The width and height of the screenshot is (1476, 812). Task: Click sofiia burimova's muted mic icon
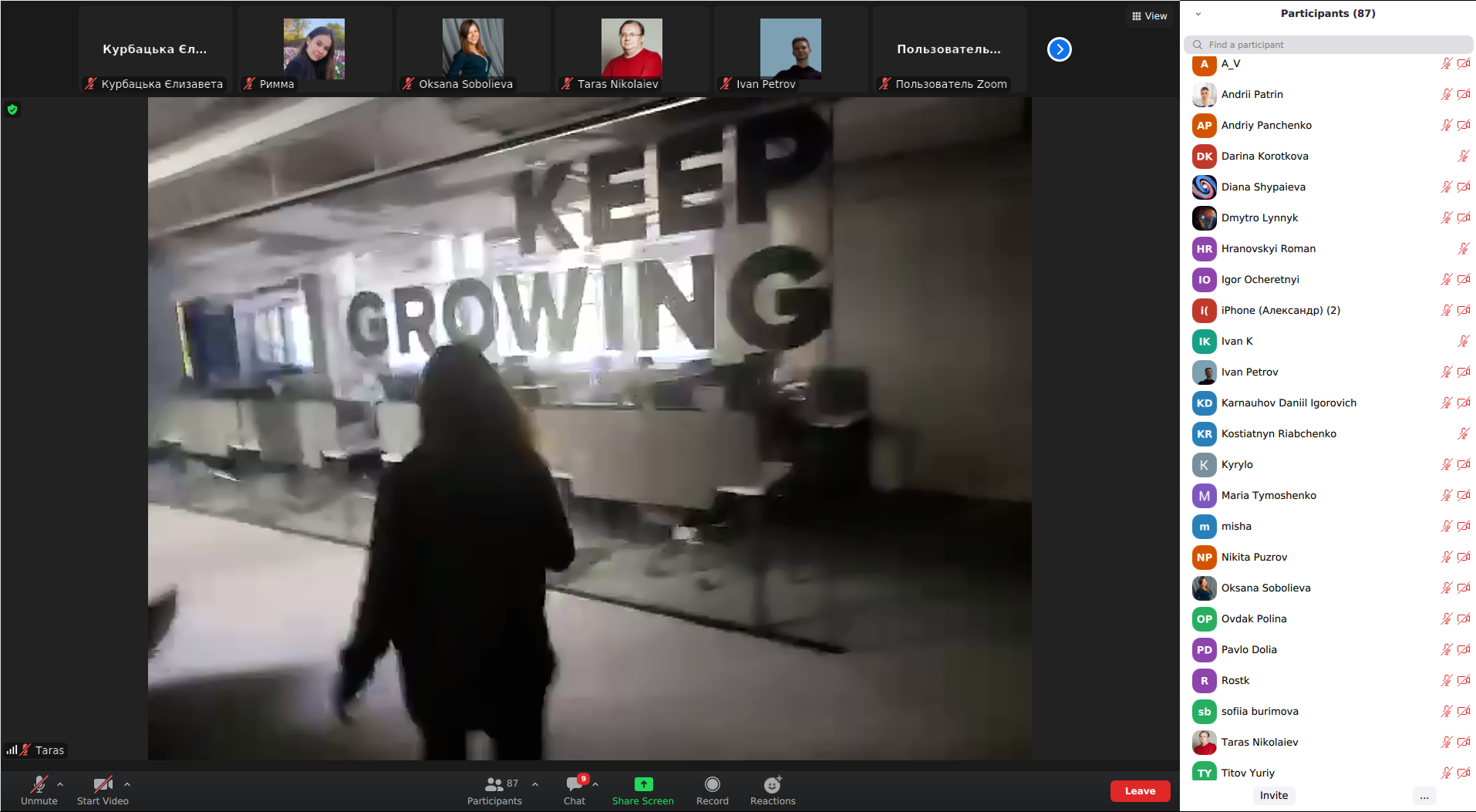[x=1446, y=711]
